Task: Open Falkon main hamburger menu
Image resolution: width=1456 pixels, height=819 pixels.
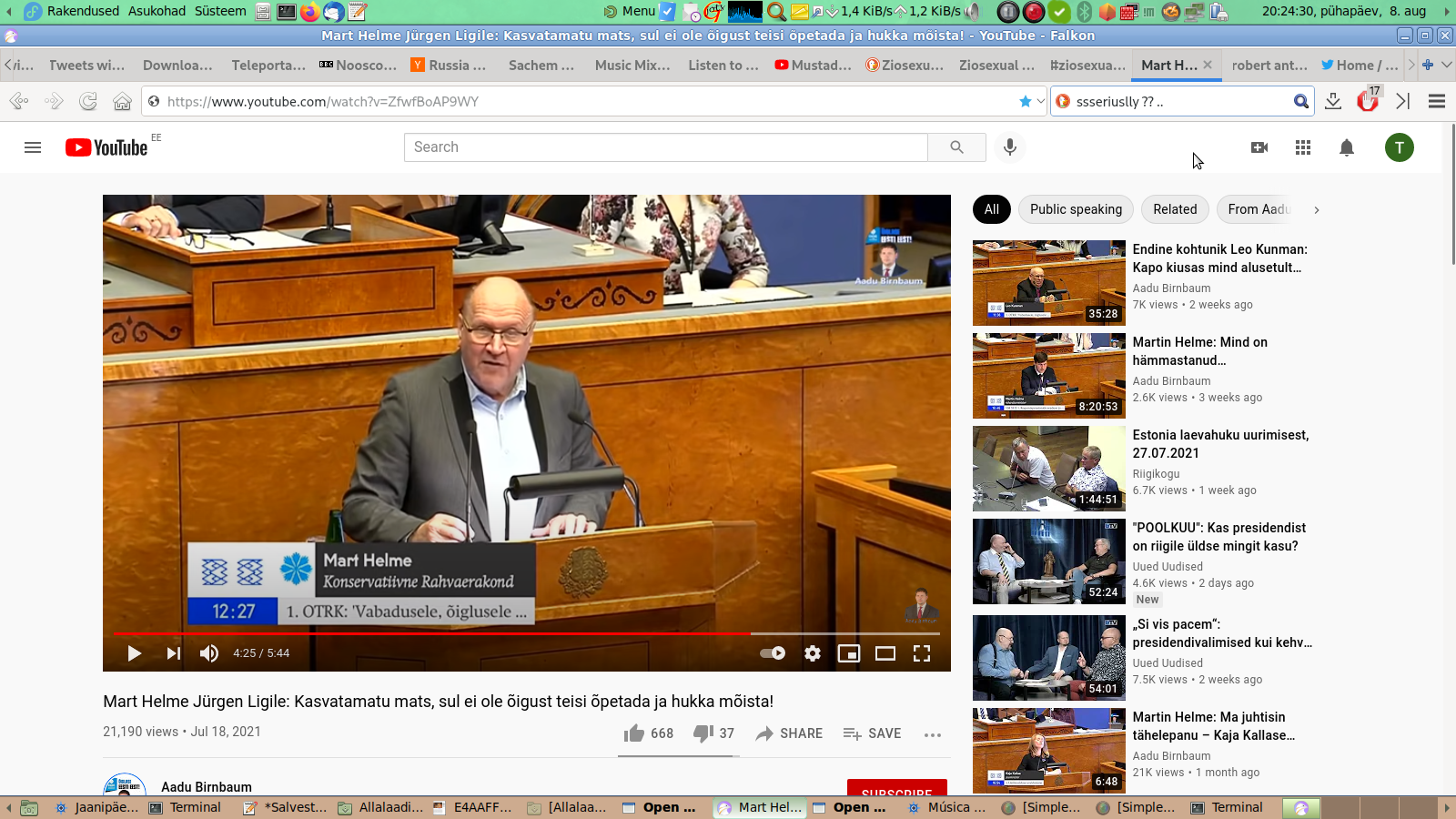Action: 1437,101
